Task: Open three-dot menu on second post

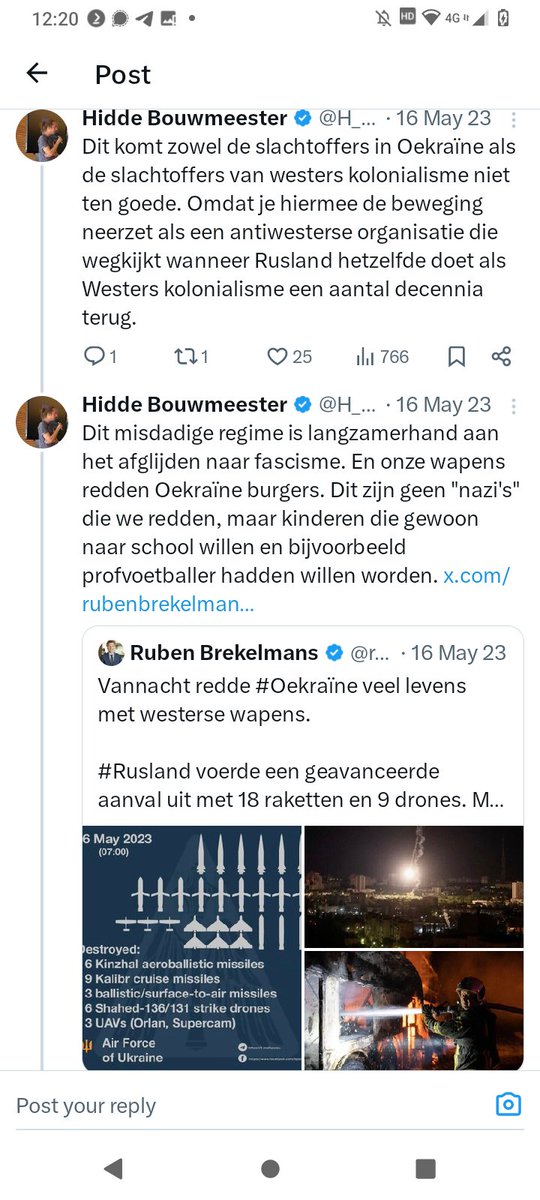Action: (x=514, y=405)
